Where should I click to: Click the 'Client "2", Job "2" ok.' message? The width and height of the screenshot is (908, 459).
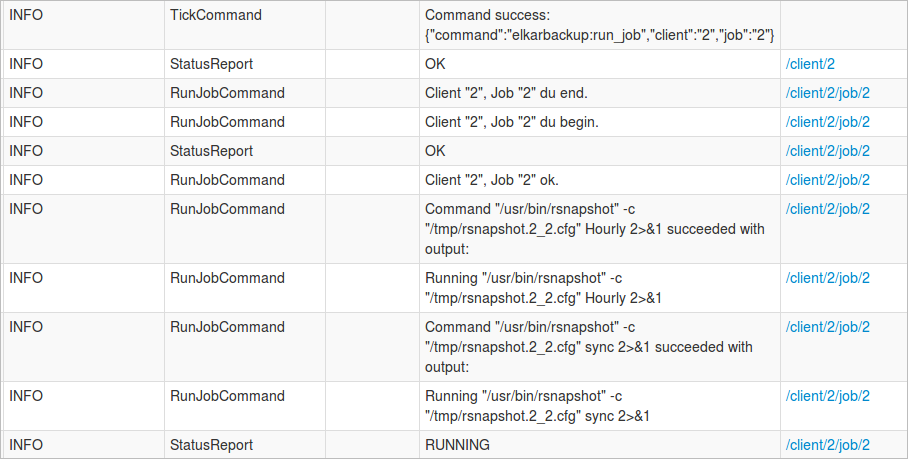coord(492,180)
